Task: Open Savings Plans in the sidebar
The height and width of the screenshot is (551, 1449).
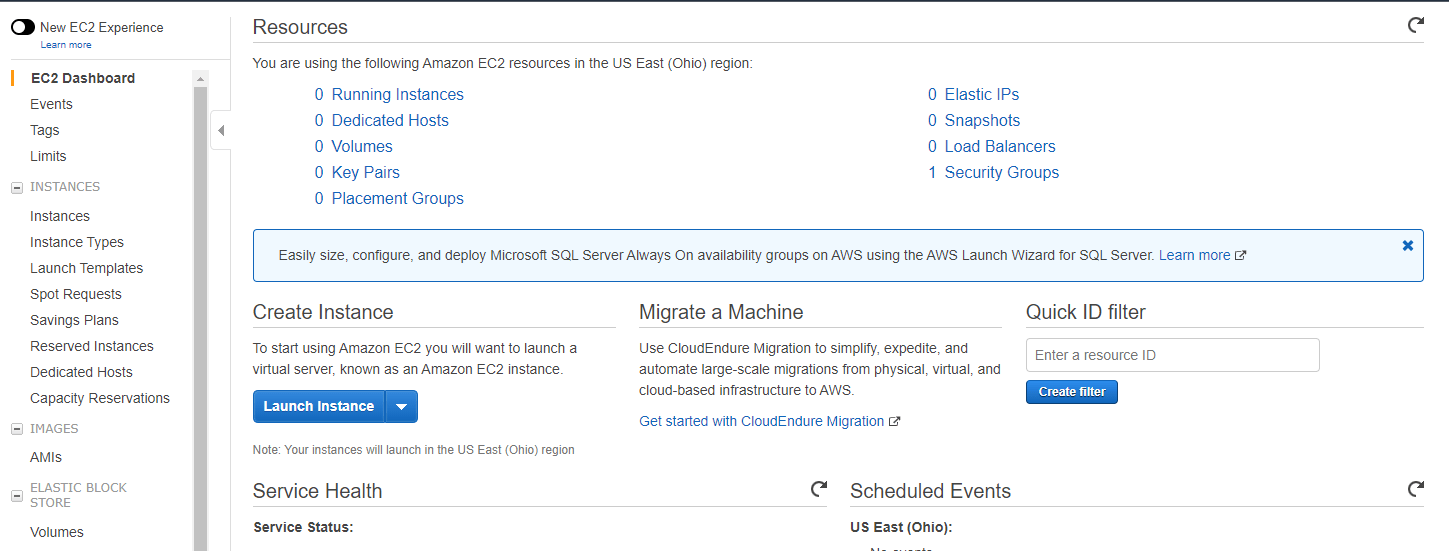Action: click(74, 320)
